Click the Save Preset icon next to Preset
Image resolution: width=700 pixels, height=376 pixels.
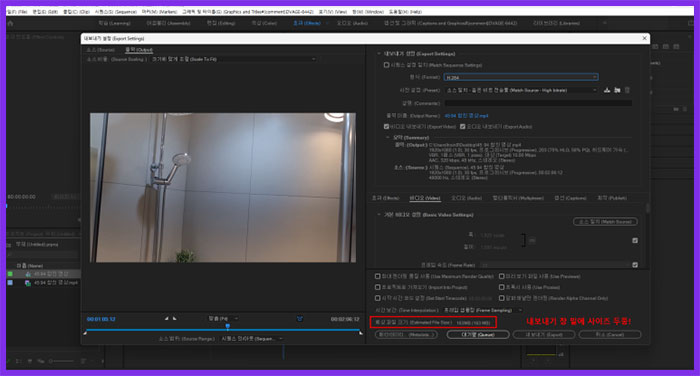pos(607,90)
